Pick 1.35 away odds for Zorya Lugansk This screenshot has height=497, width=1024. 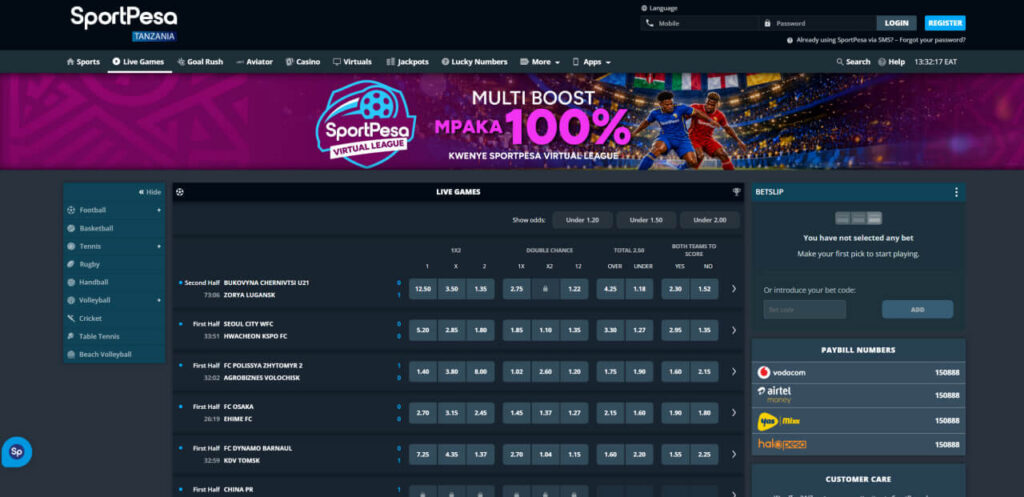click(x=480, y=289)
